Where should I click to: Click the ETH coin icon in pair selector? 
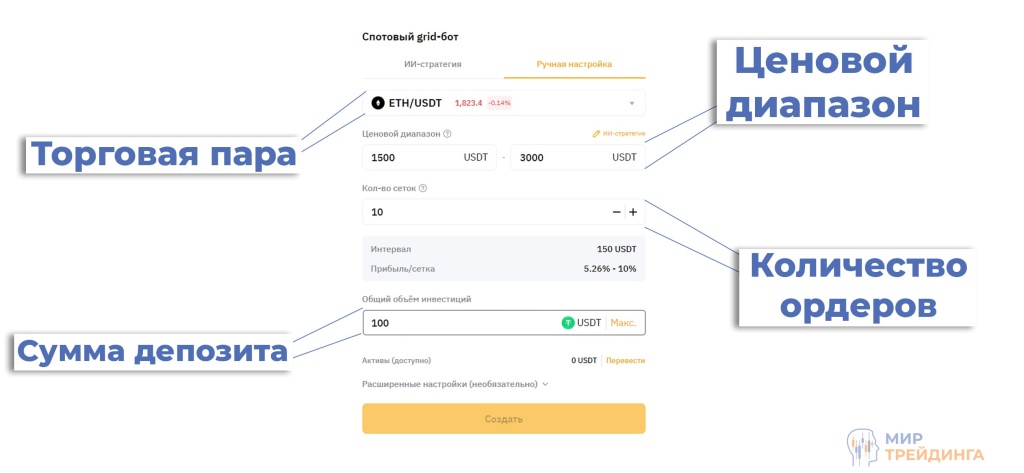[x=378, y=103]
